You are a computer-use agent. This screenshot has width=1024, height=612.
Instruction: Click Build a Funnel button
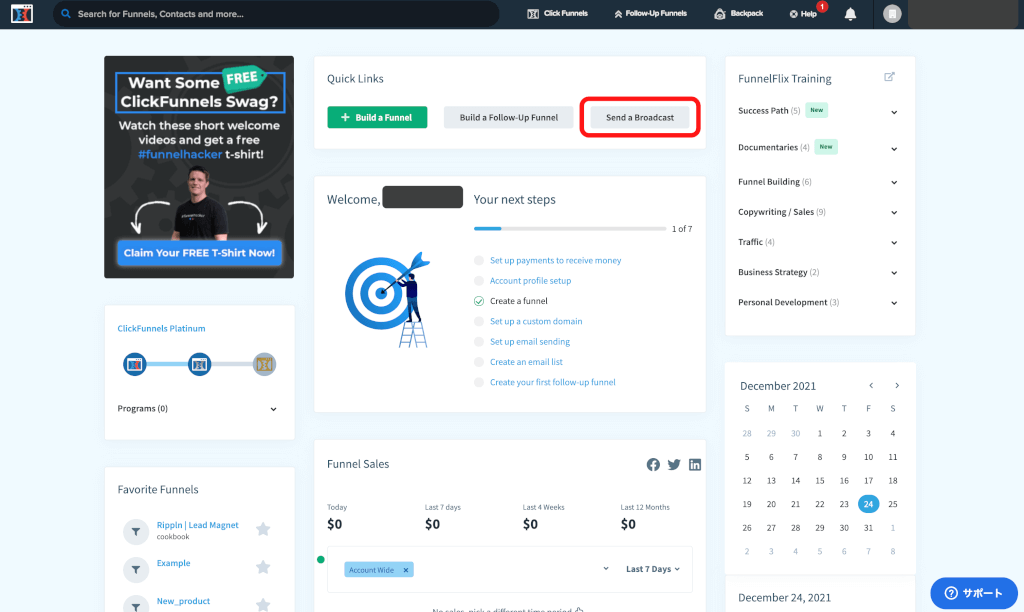coord(377,117)
